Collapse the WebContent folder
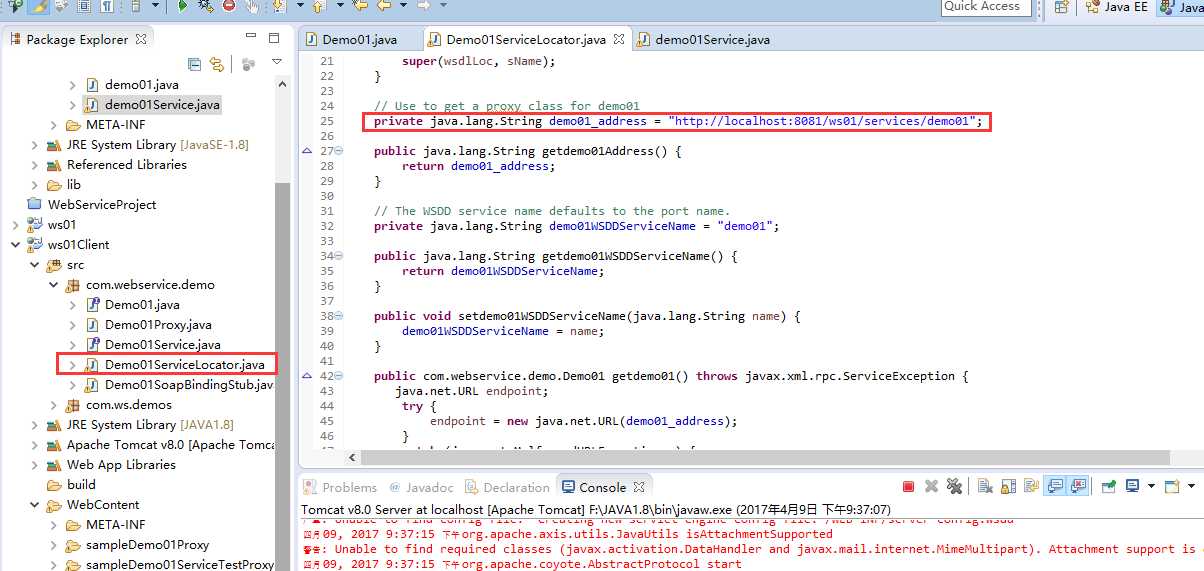Screen dimensions: 1204x571 [x=34, y=505]
